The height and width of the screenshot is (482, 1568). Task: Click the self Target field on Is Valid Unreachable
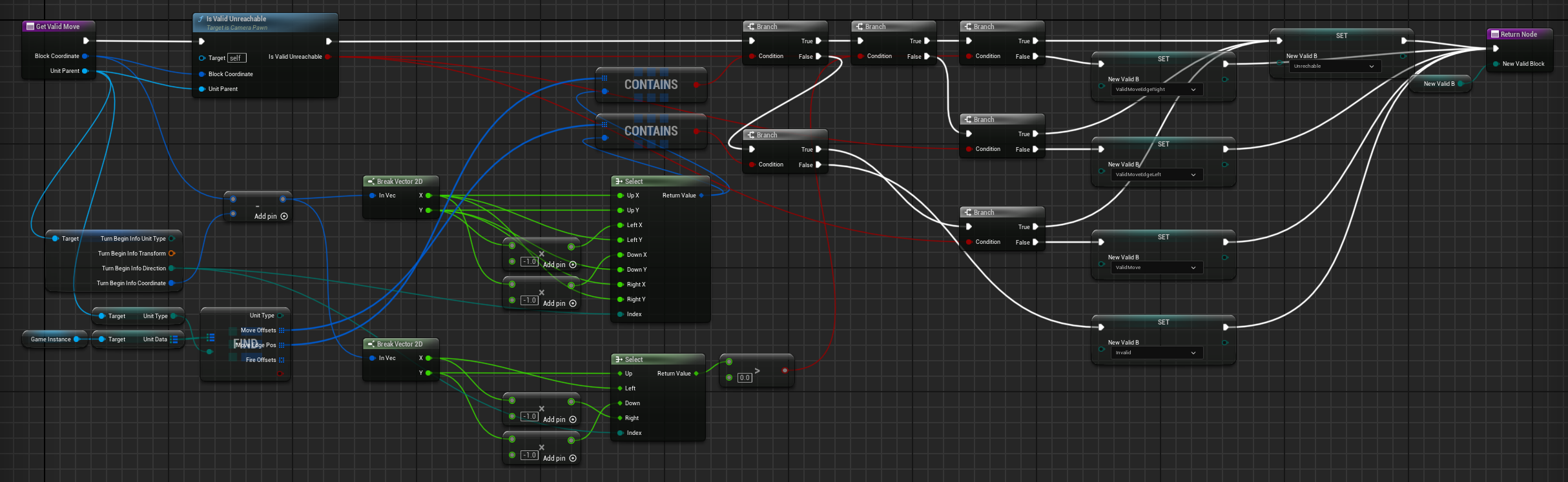pyautogui.click(x=236, y=58)
